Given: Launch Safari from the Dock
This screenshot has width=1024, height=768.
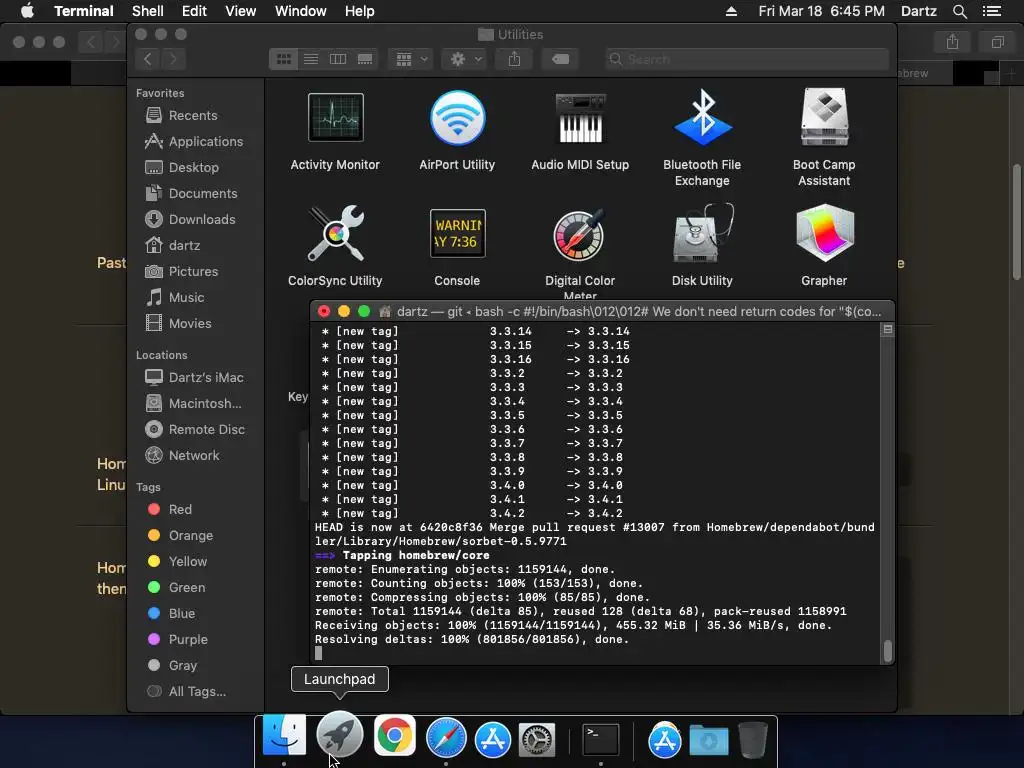Looking at the screenshot, I should click(446, 738).
